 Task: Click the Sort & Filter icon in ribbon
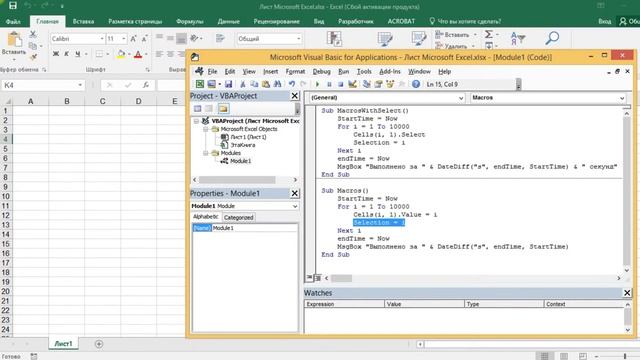tap(518, 38)
